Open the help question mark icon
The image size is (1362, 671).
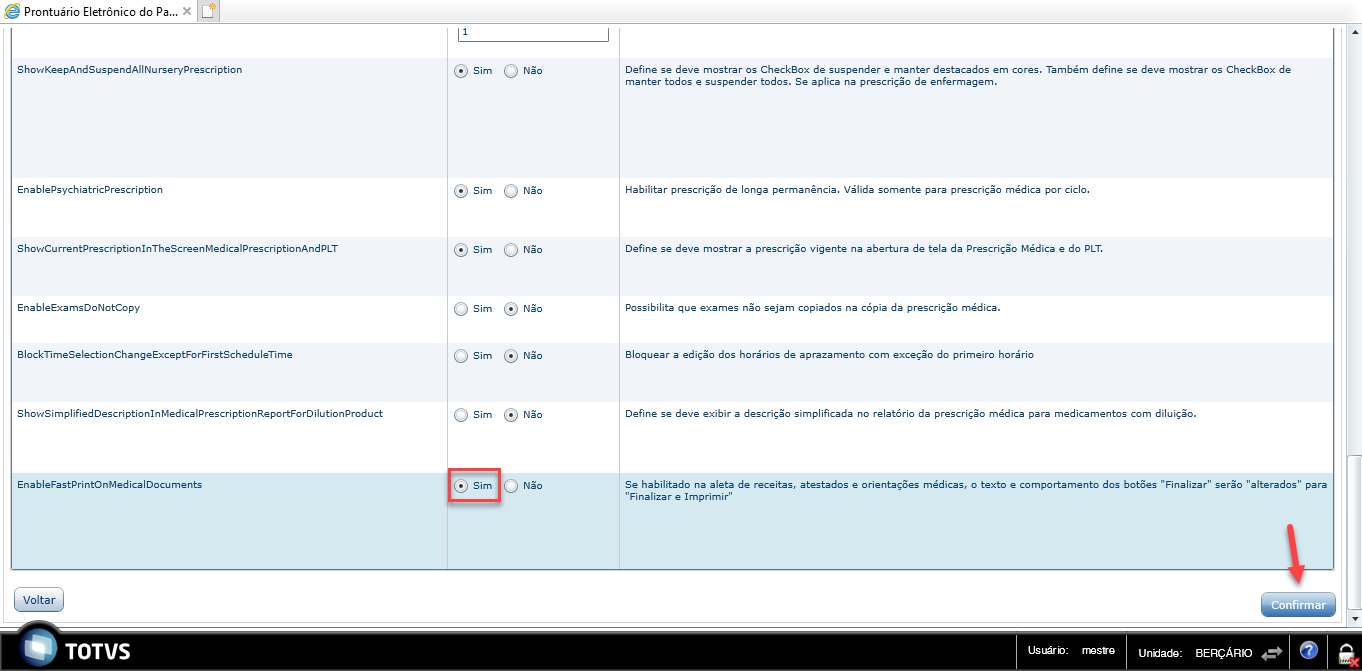pos(1308,651)
